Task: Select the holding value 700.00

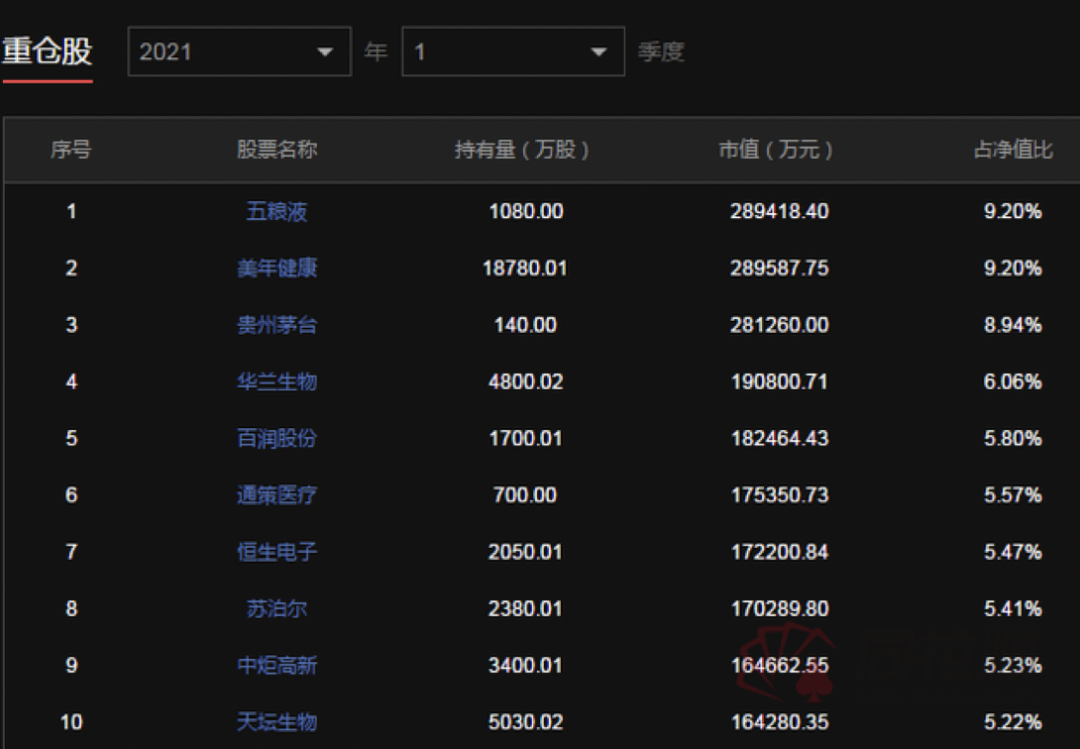Action: click(525, 495)
